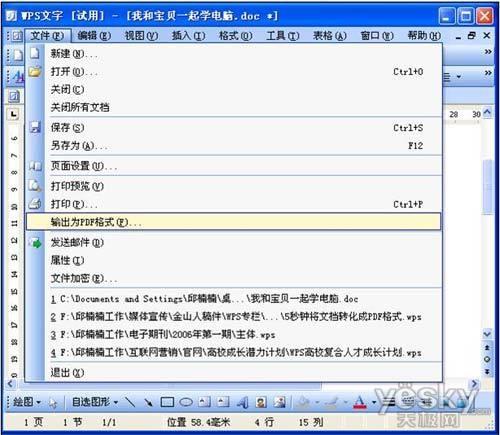This screenshot has height=435, width=500.
Task: Expand the top toolbar overflow chevron
Action: click(488, 52)
